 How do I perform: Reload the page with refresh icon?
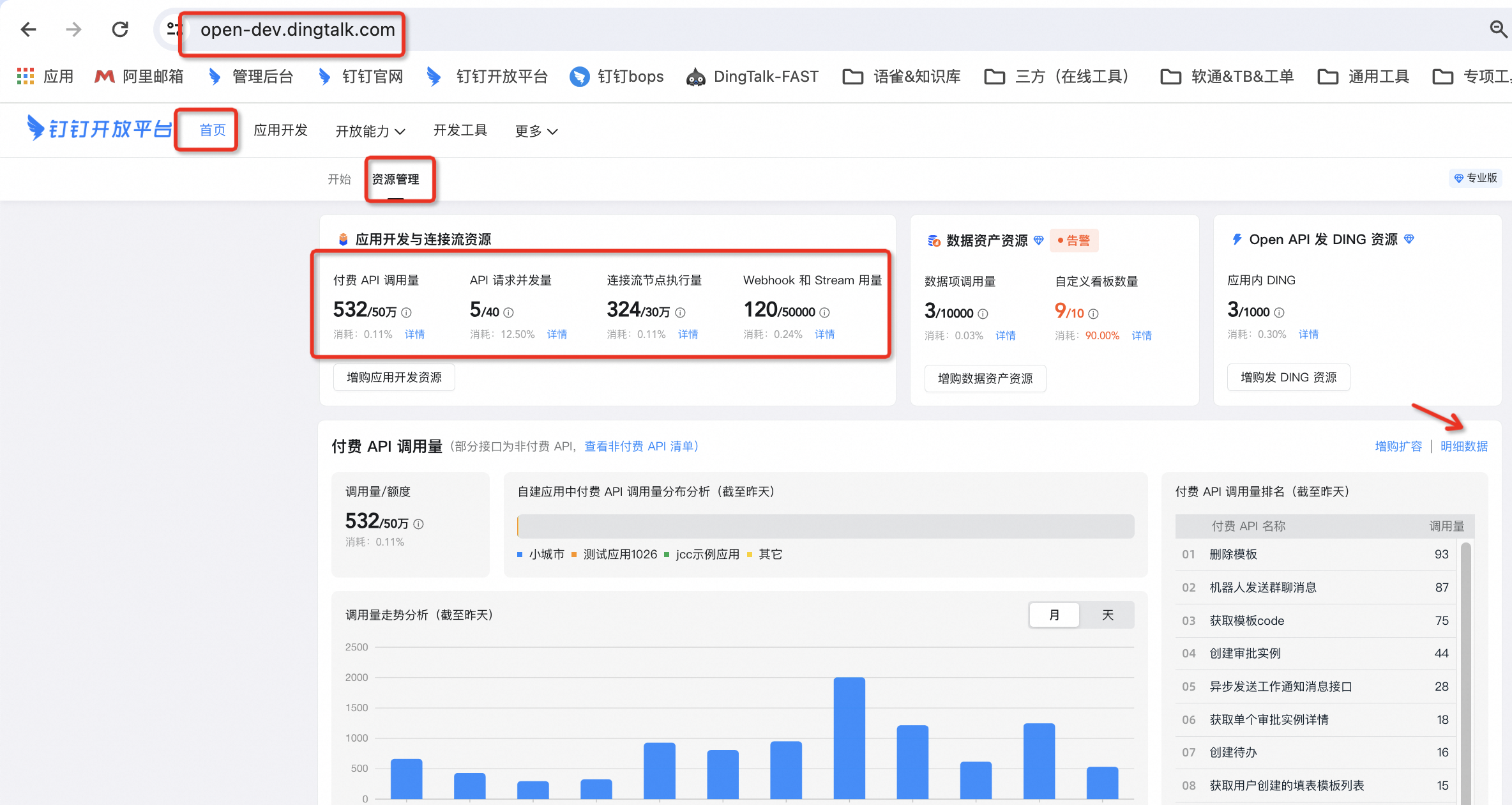tap(120, 29)
